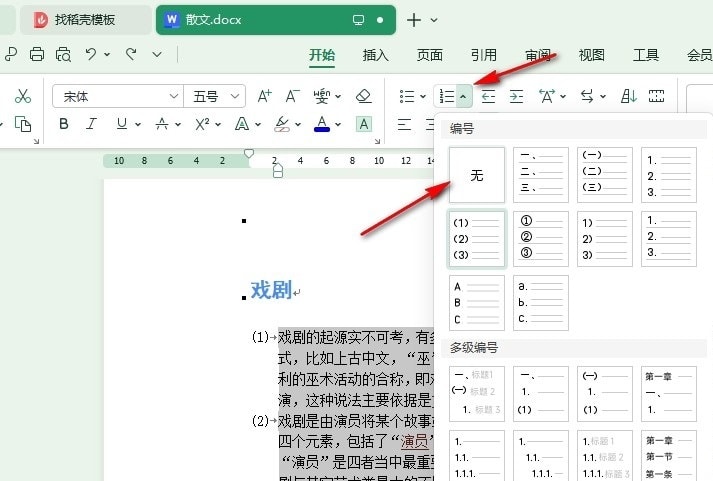
Task: Click the text effects outlined A icon
Action: pyautogui.click(x=242, y=124)
